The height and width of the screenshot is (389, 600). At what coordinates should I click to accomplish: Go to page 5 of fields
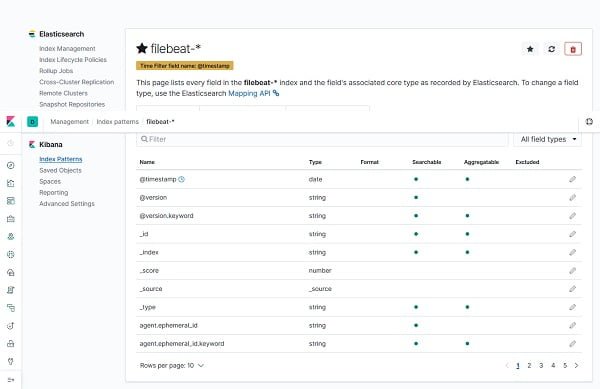click(565, 366)
